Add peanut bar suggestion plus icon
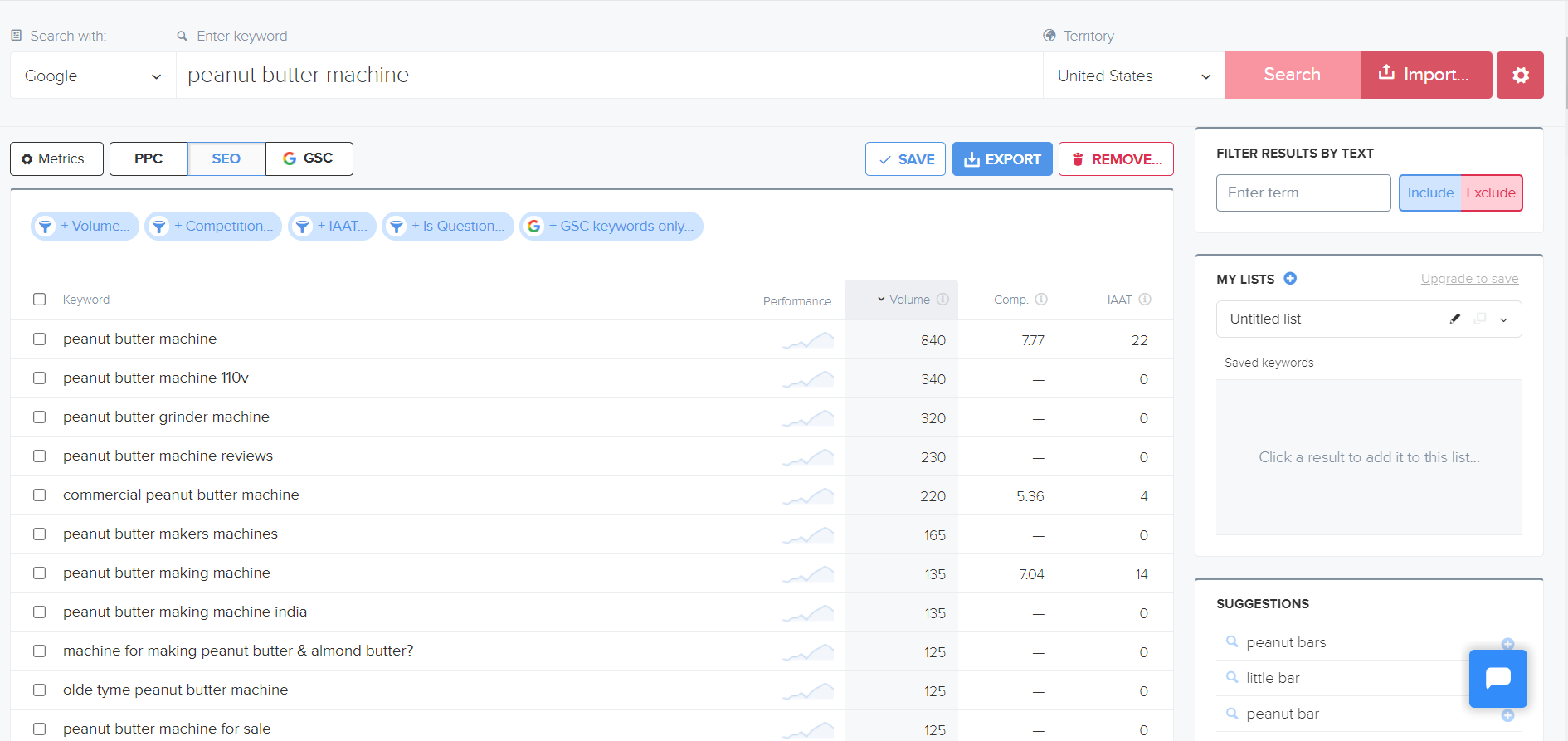 (1507, 715)
